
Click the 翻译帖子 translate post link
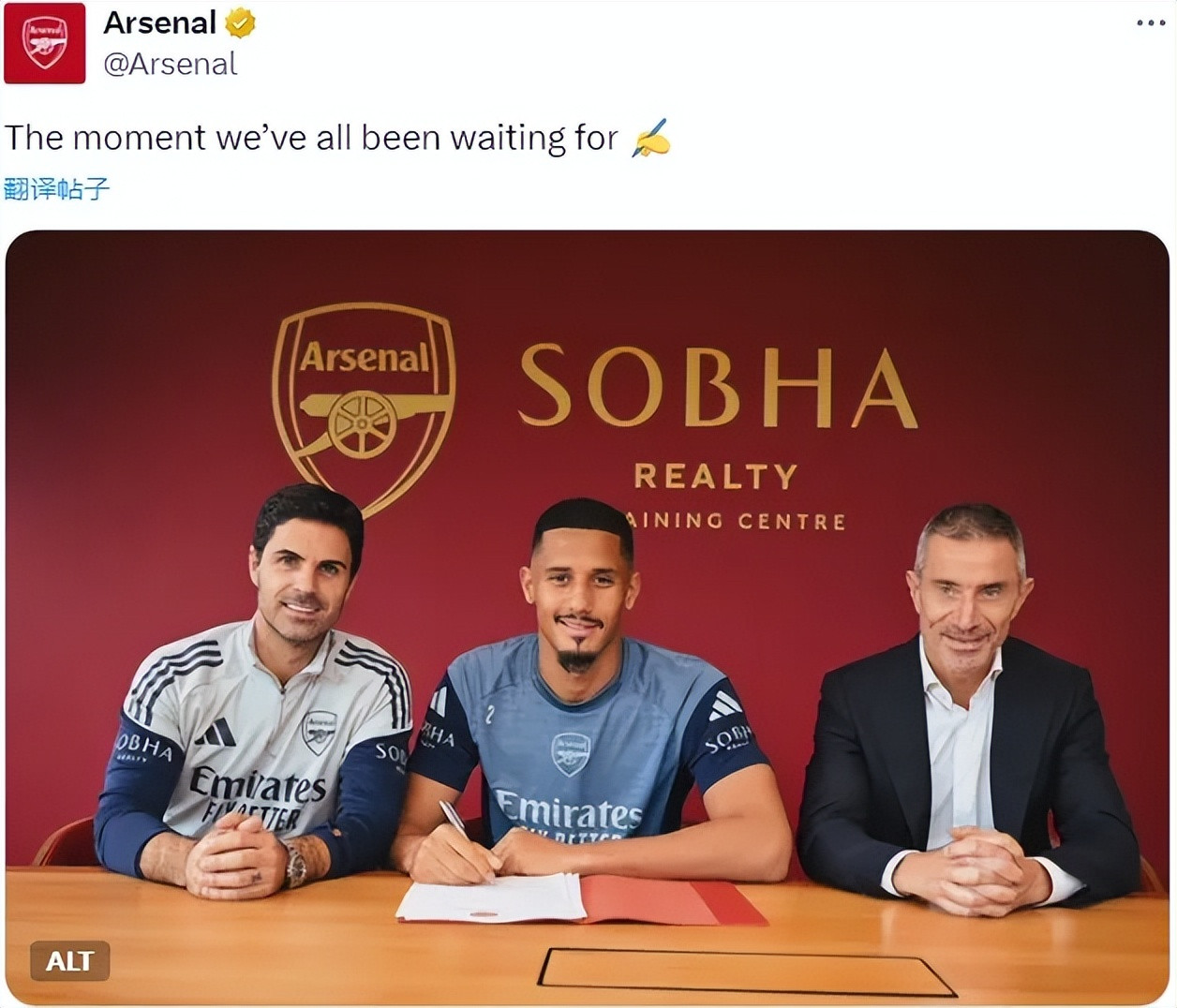tap(57, 188)
